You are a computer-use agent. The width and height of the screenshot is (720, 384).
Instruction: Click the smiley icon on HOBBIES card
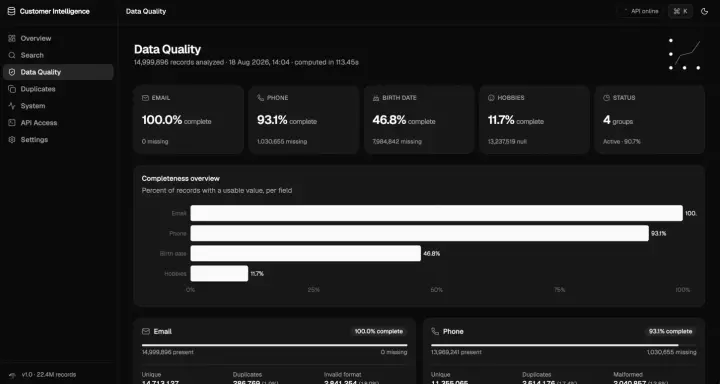491,98
